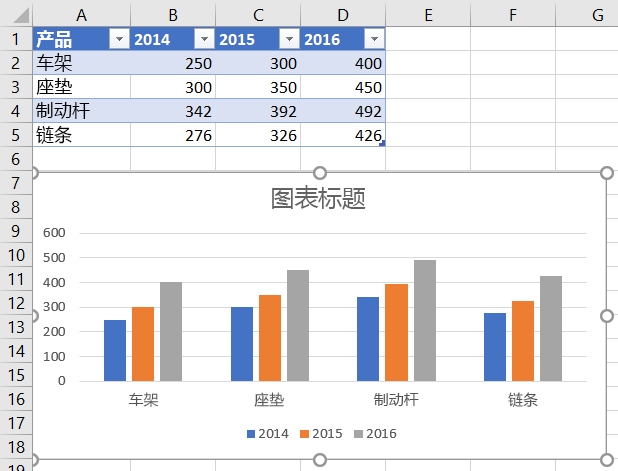Click empty cell F3
The image size is (618, 471).
513,87
